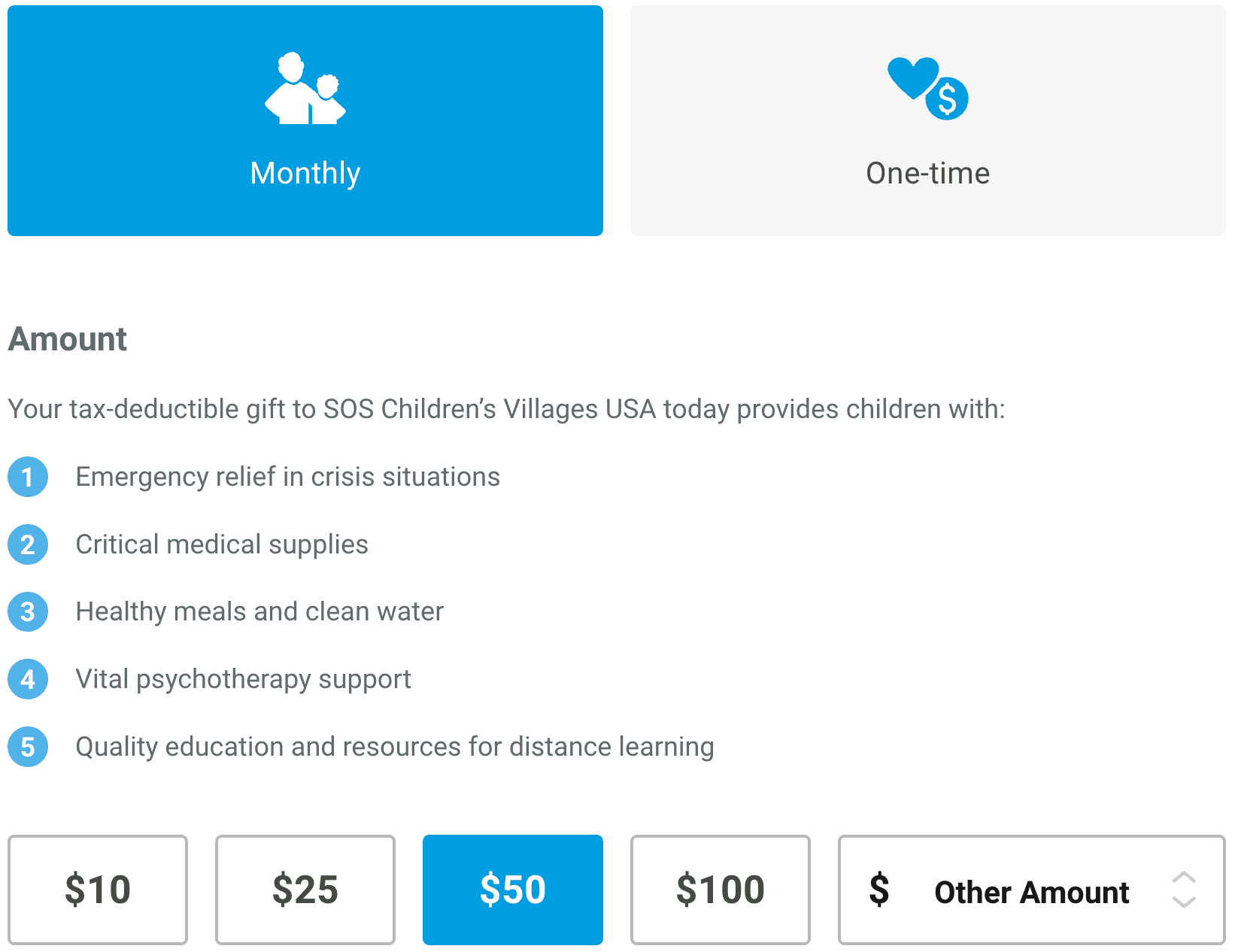The height and width of the screenshot is (952, 1235).
Task: Switch to Monthly giving tab
Action: 305,120
